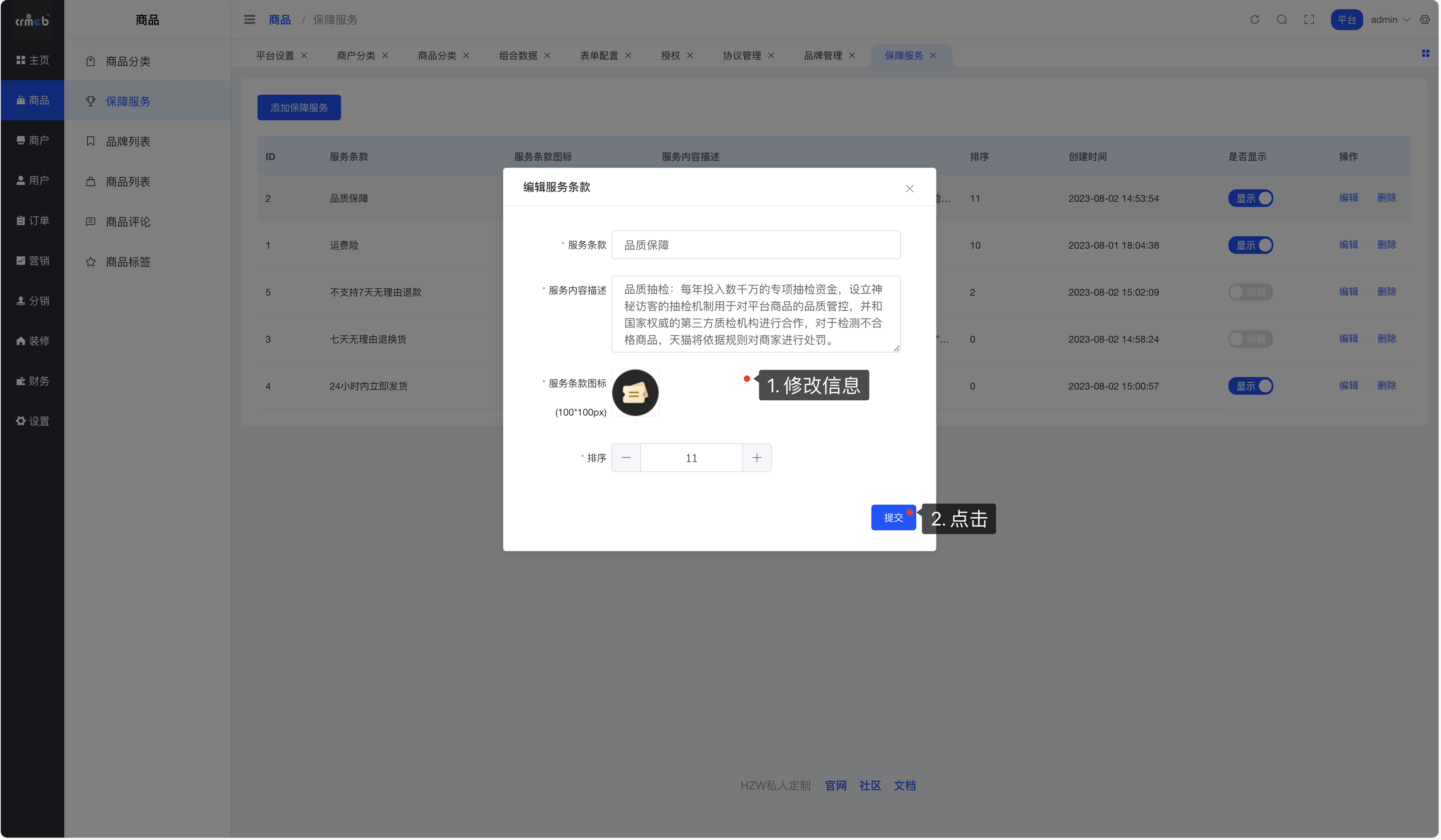Screen dimensions: 1441x840
Task: Open the settings gear next to admin
Action: coord(1425,19)
